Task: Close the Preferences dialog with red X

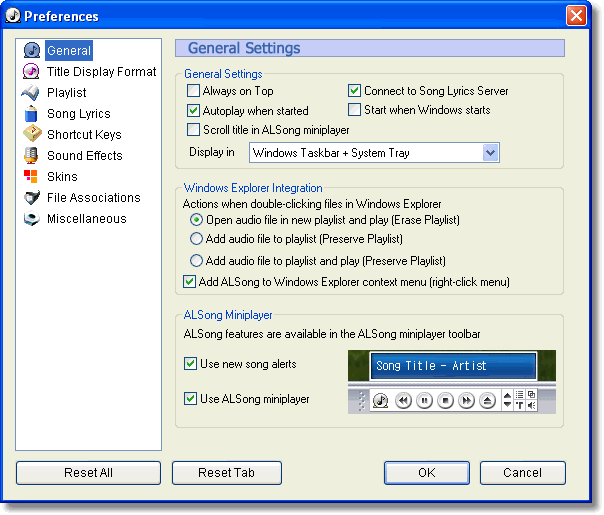Action: (576, 16)
